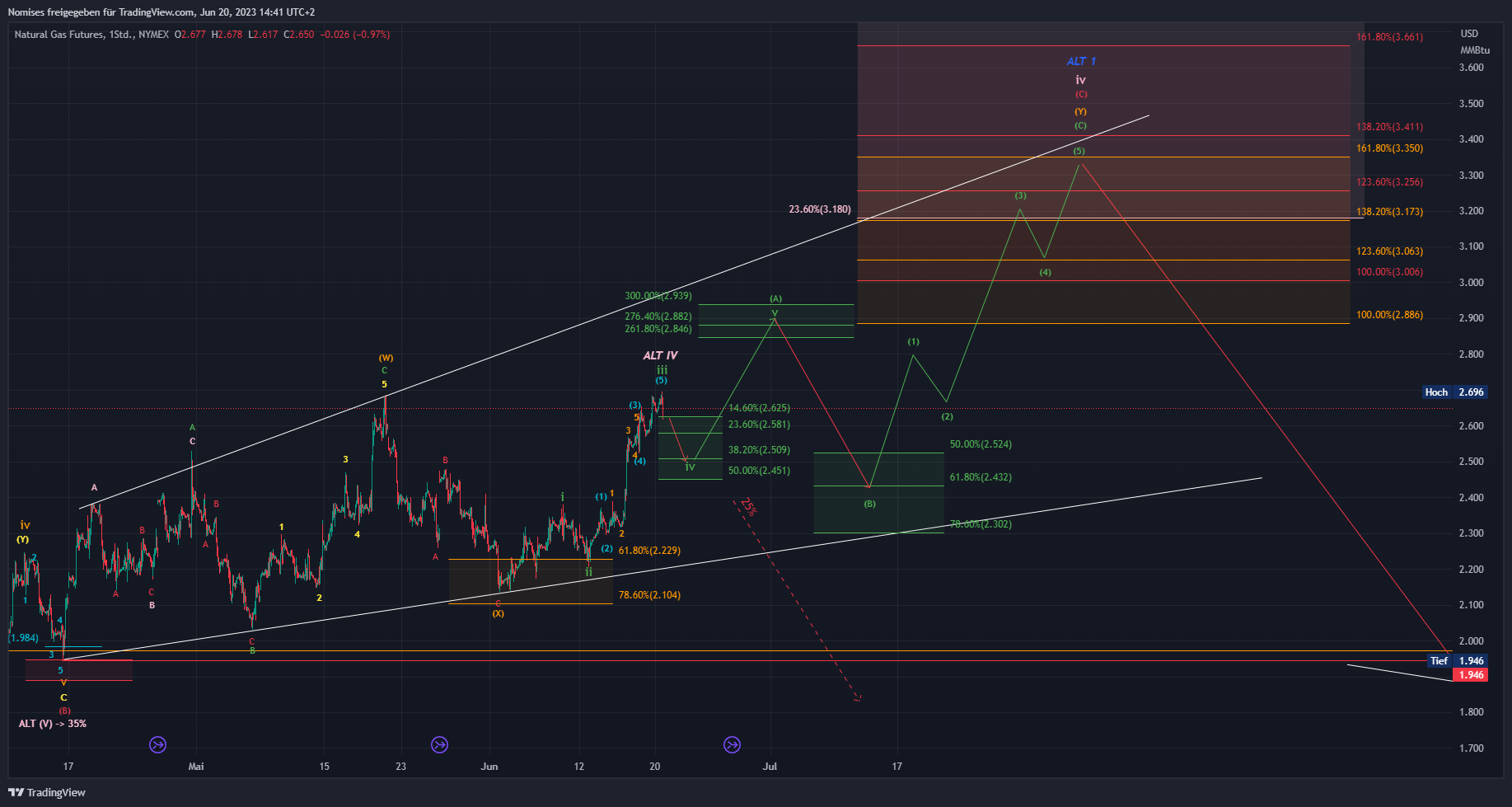Click the 78.60%(2.302) retracement label

tap(981, 524)
